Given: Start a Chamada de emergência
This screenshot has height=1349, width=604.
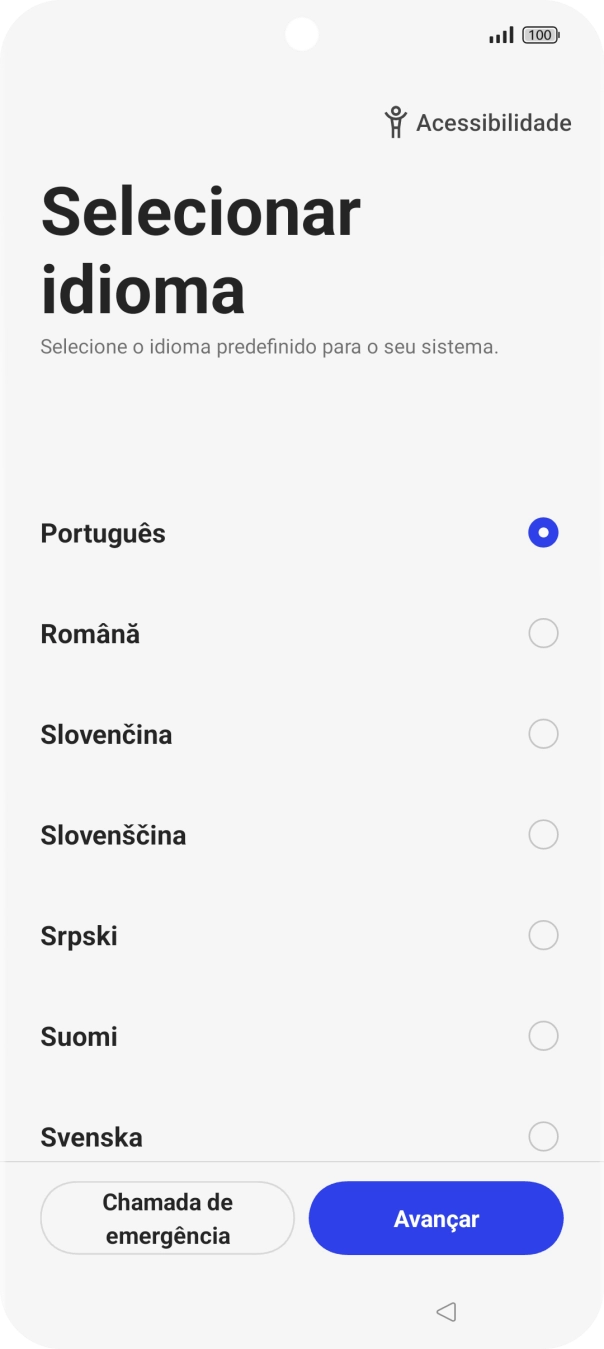Looking at the screenshot, I should (167, 1217).
